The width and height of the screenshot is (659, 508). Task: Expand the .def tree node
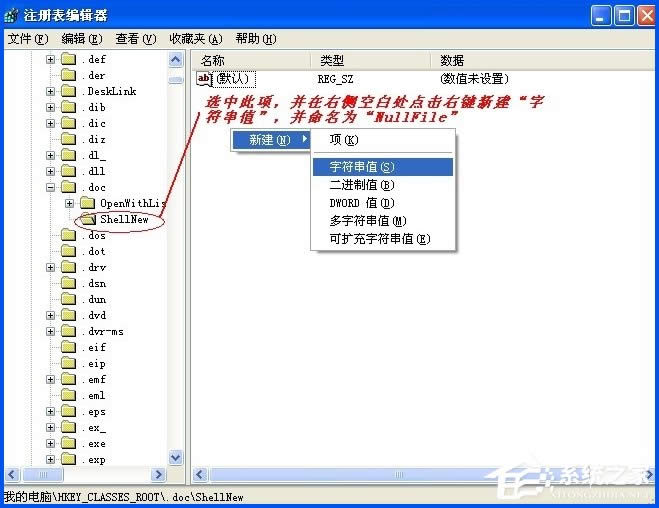(x=50, y=59)
